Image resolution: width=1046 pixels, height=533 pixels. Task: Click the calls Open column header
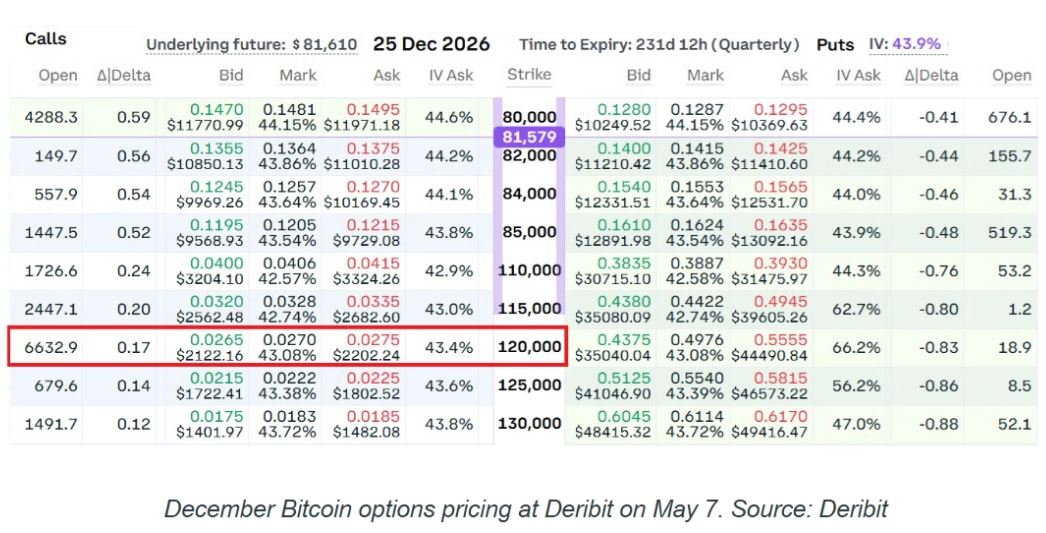(58, 75)
